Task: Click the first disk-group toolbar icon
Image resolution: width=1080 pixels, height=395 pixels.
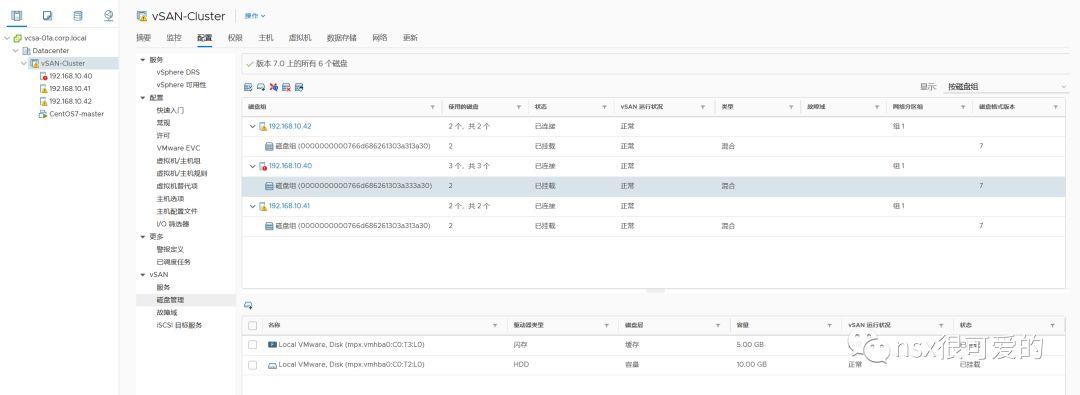Action: click(x=249, y=88)
